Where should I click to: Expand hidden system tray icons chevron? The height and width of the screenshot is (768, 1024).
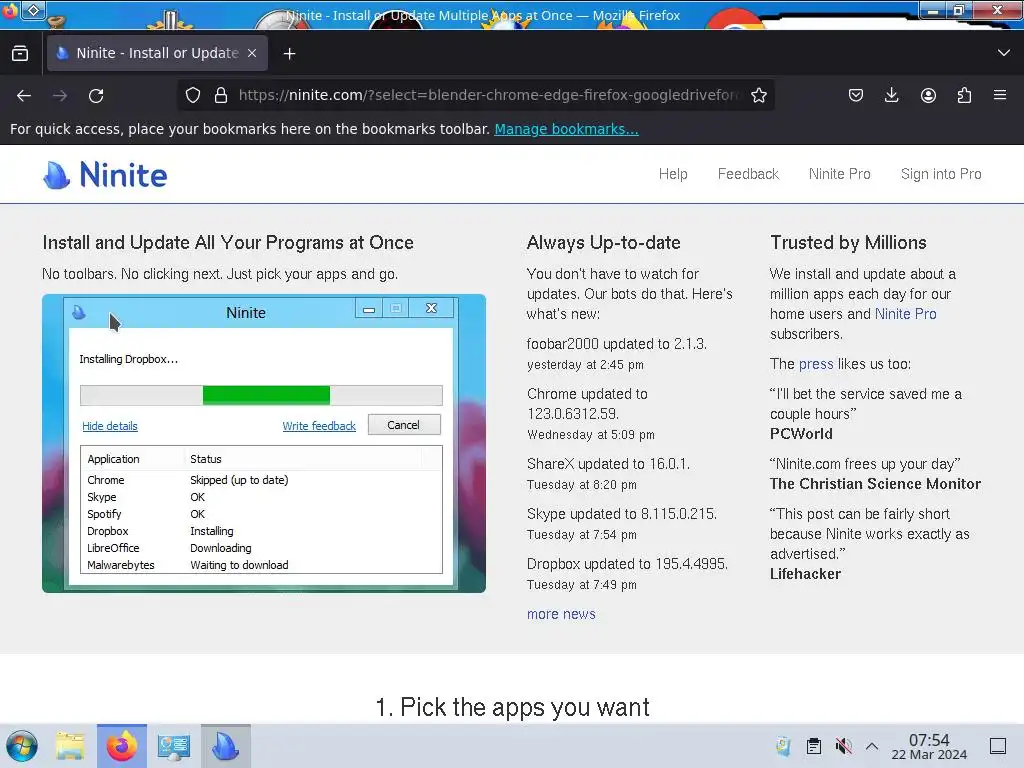pos(872,746)
